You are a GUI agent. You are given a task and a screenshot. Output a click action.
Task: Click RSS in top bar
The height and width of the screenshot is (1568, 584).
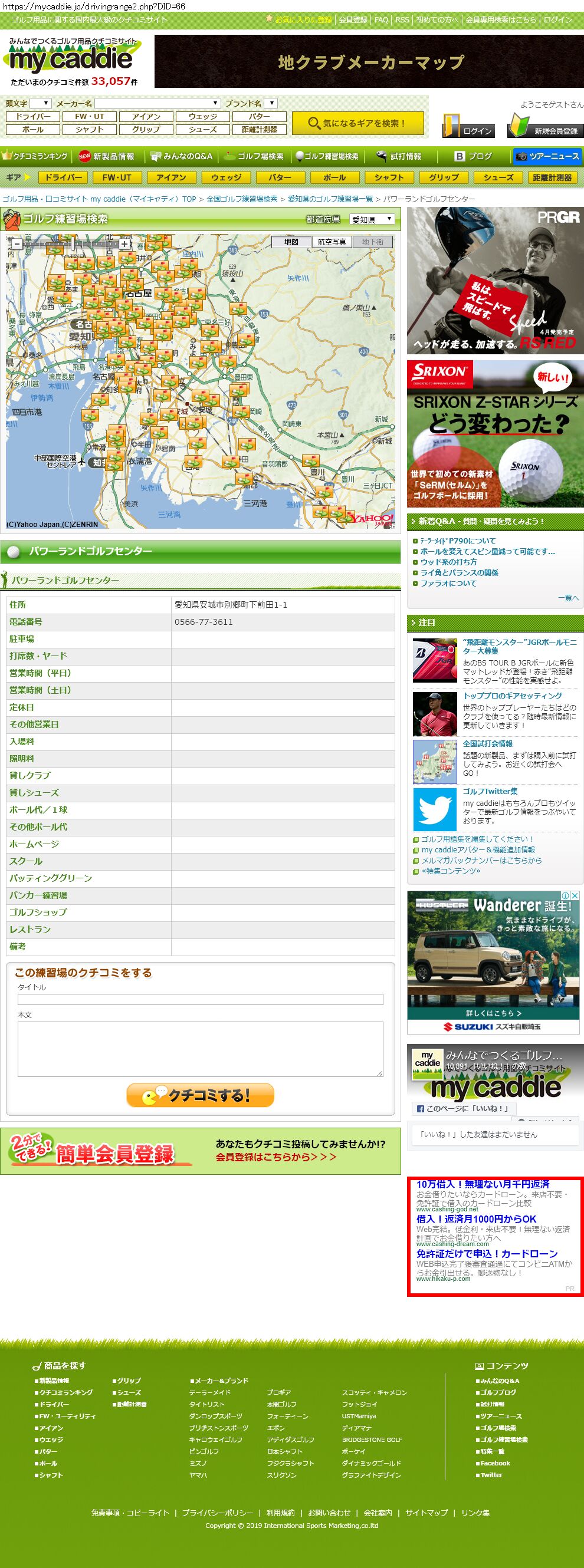402,19
